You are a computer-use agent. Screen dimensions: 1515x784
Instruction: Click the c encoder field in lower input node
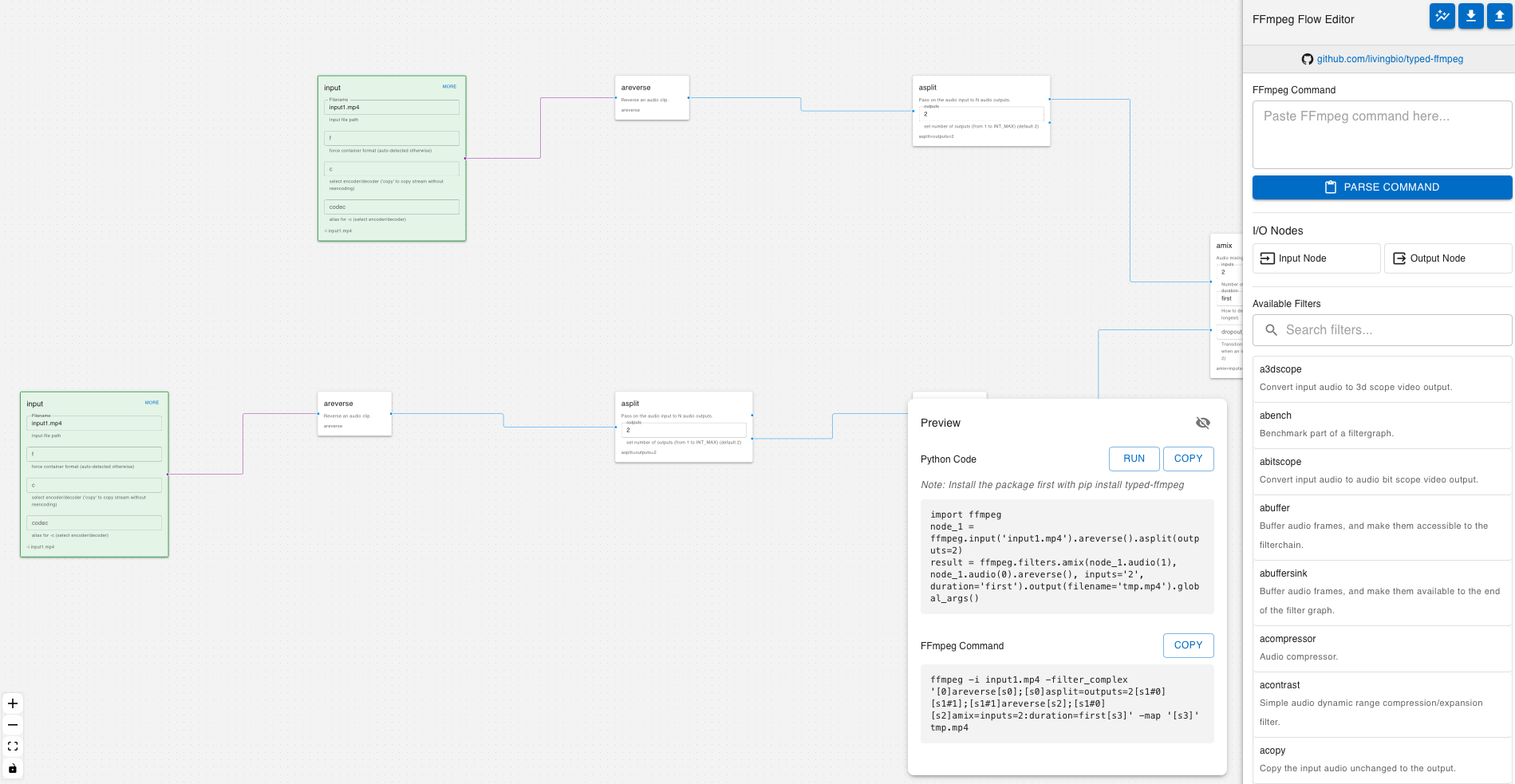point(94,485)
